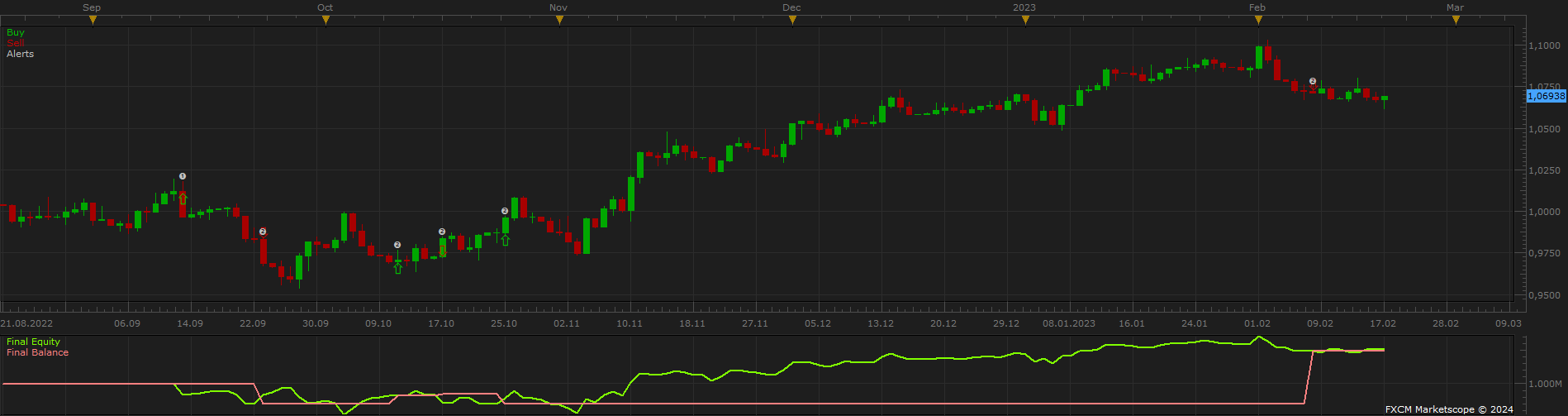Click the 1.000M equity axis label

(x=1544, y=385)
